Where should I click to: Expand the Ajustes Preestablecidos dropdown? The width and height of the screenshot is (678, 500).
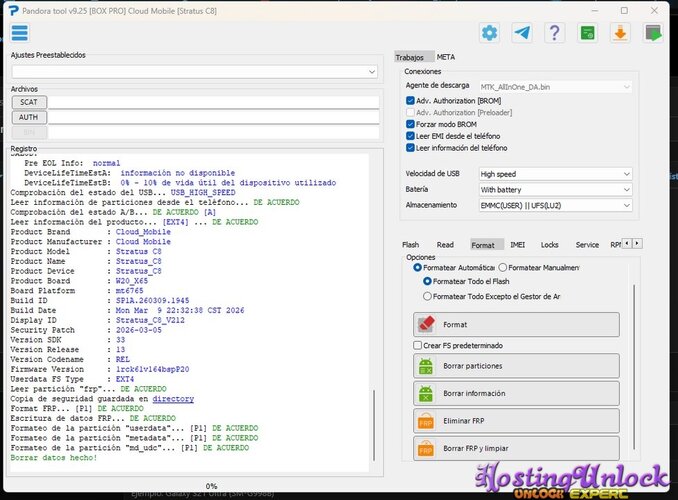[195, 71]
